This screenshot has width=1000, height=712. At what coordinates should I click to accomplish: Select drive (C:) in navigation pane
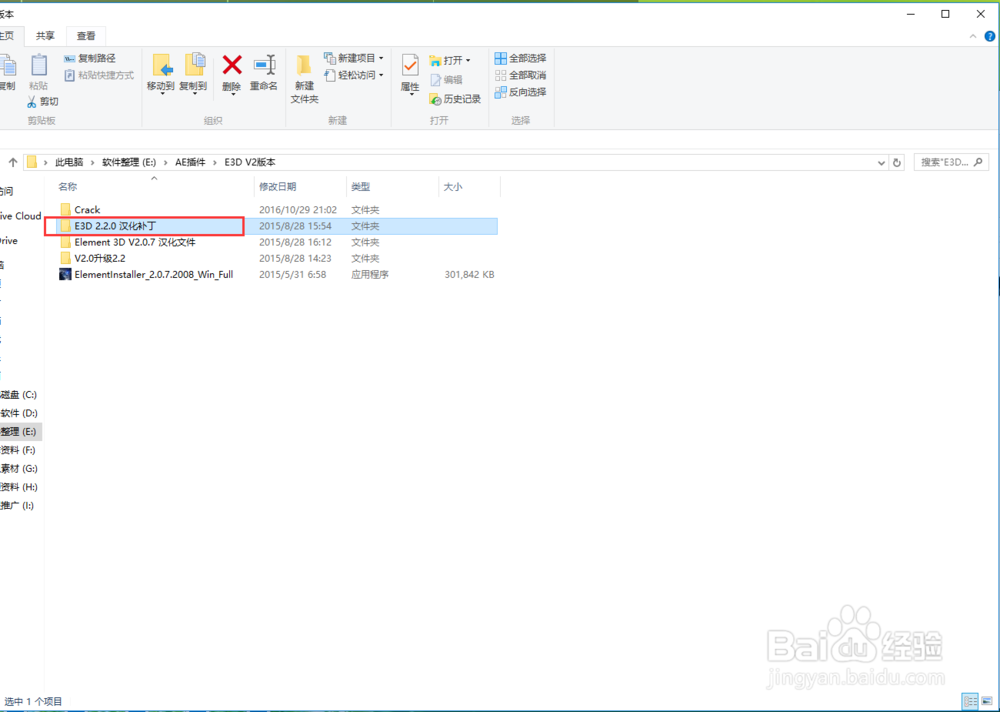click(19, 395)
